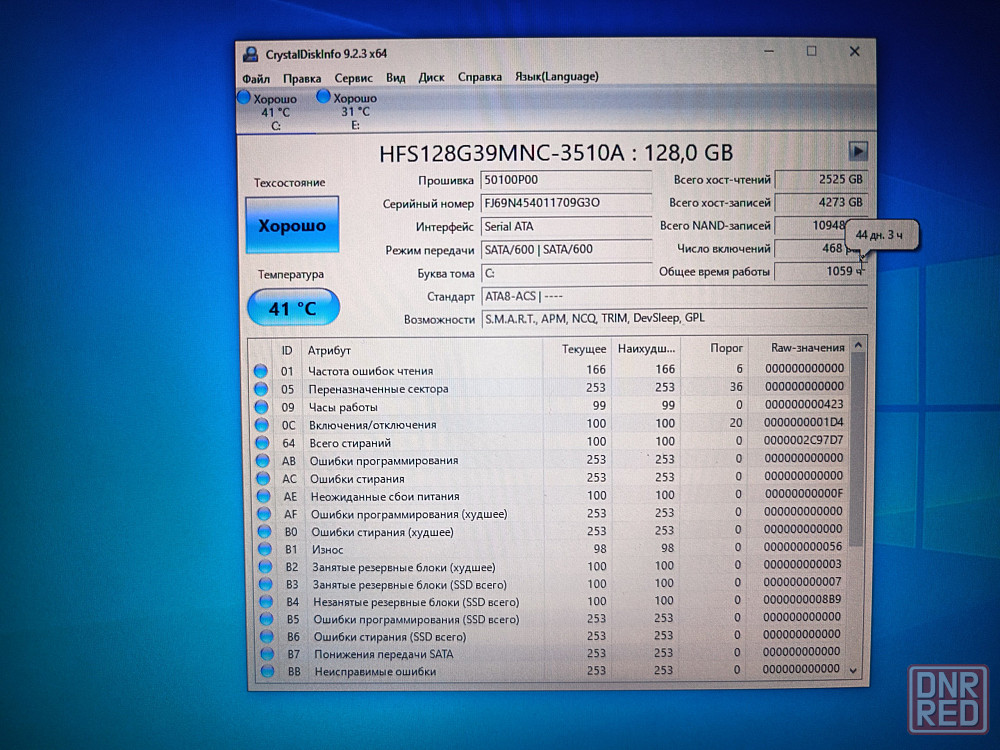Click the attribute list scrollbar thumb
The height and width of the screenshot is (750, 1000).
click(x=858, y=450)
